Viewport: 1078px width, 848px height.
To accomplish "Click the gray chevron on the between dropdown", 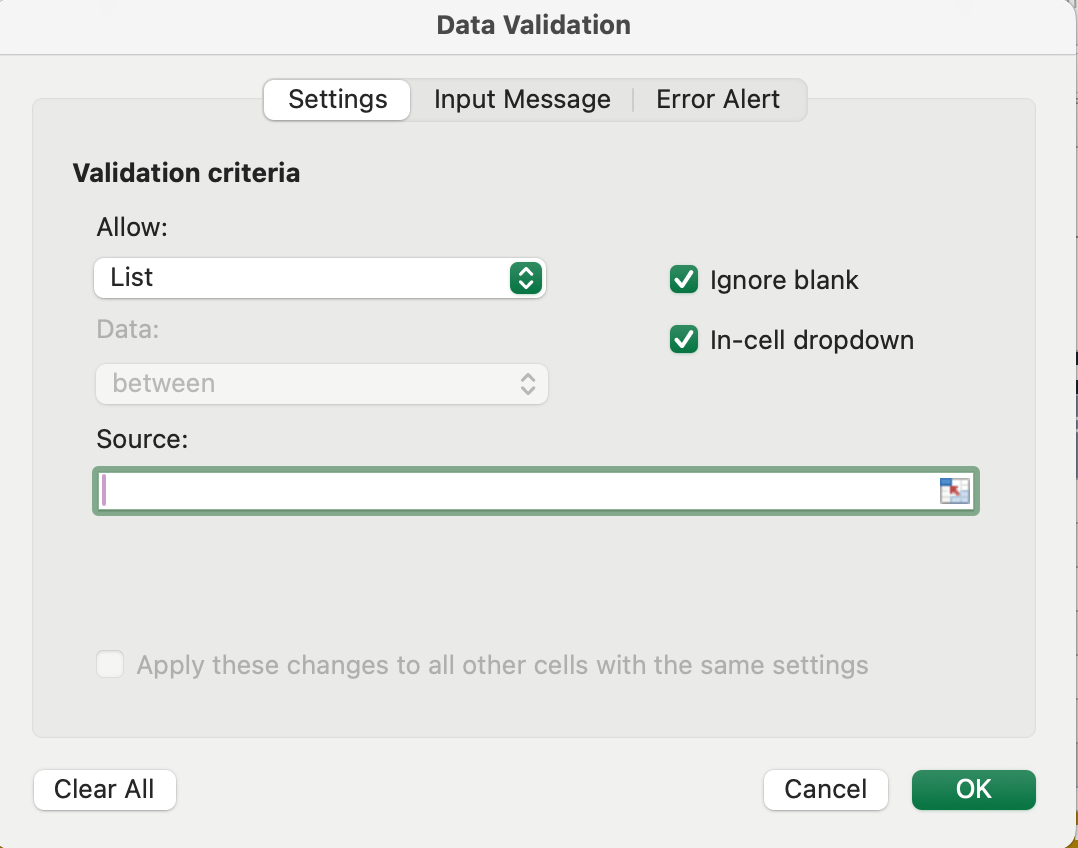I will pyautogui.click(x=528, y=384).
